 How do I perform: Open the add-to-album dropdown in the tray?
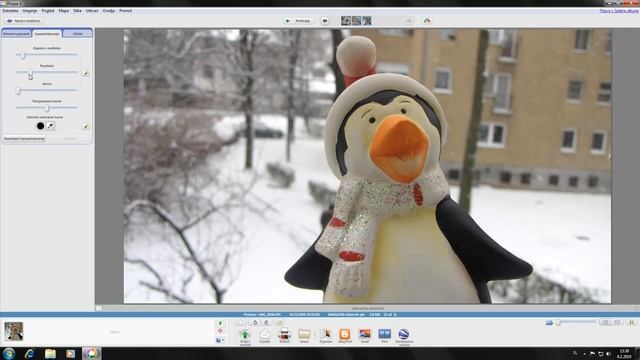(220, 340)
